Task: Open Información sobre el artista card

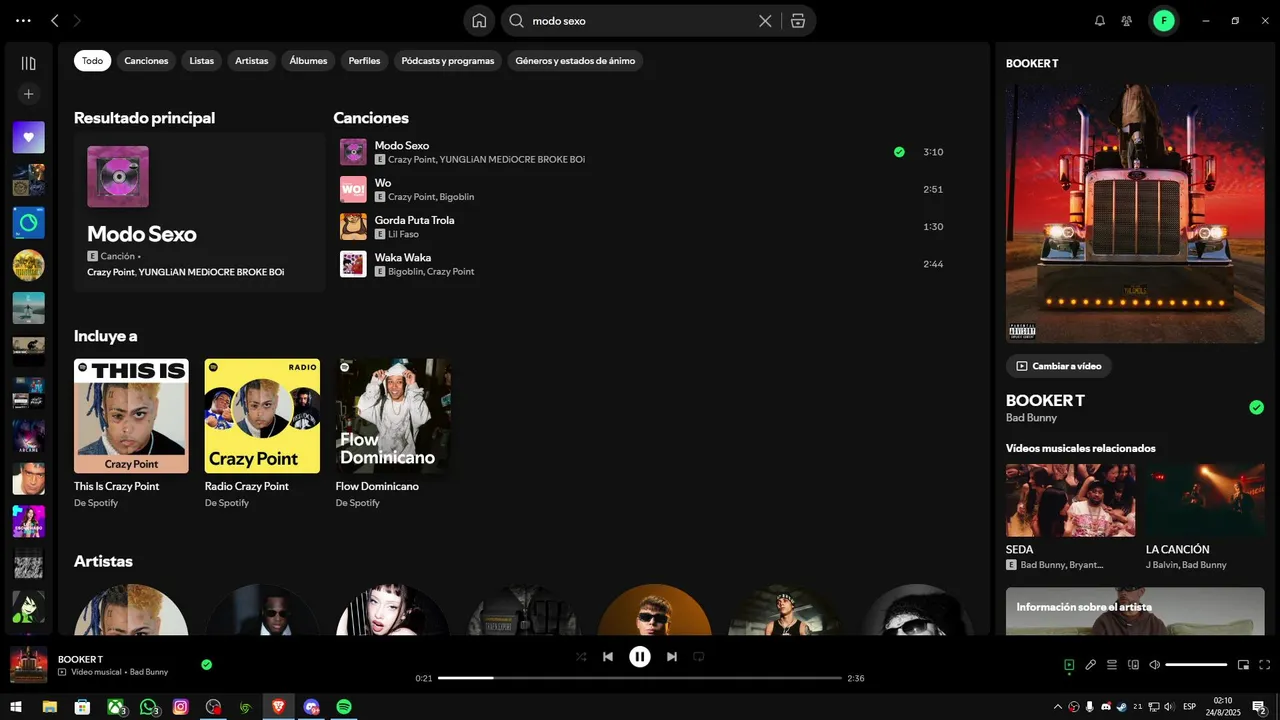Action: (x=1135, y=611)
